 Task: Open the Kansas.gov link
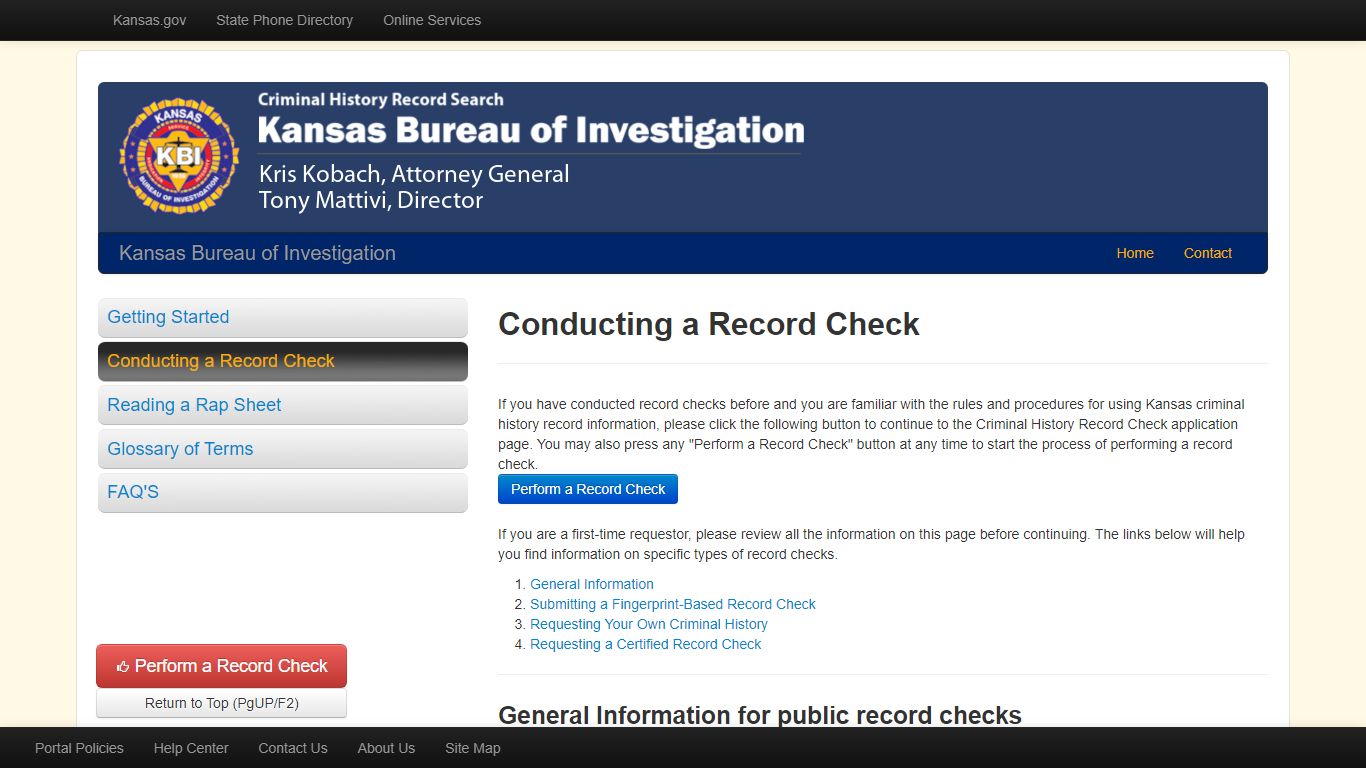149,20
